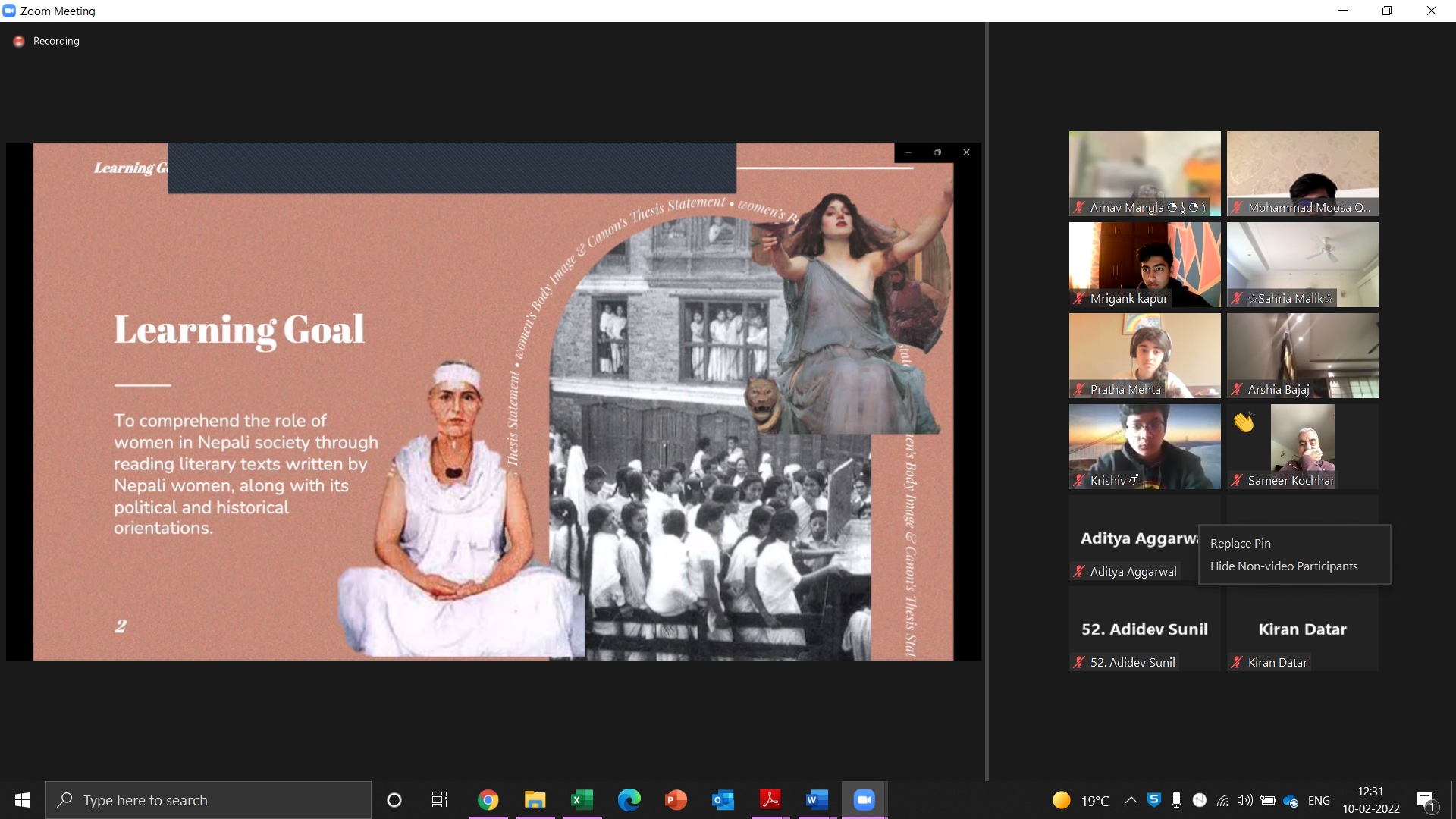Click the Skype tray icon
Screen dimensions: 1456x819
1154,799
